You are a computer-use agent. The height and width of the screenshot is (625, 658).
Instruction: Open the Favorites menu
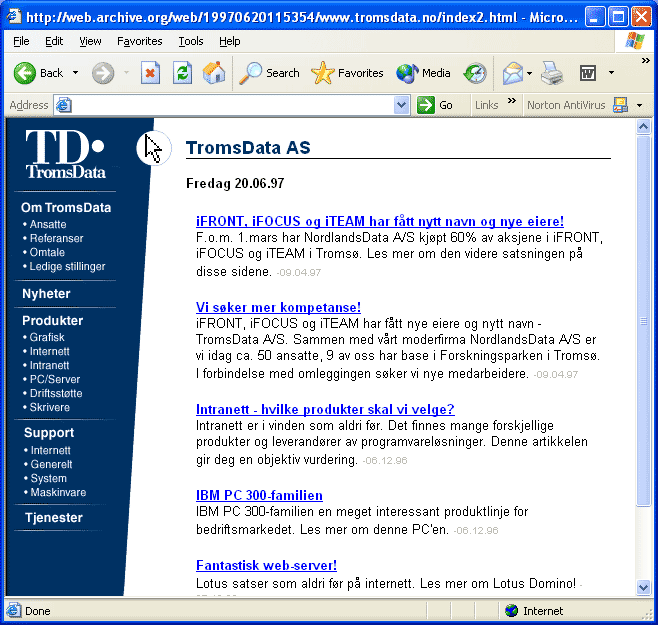(x=139, y=41)
